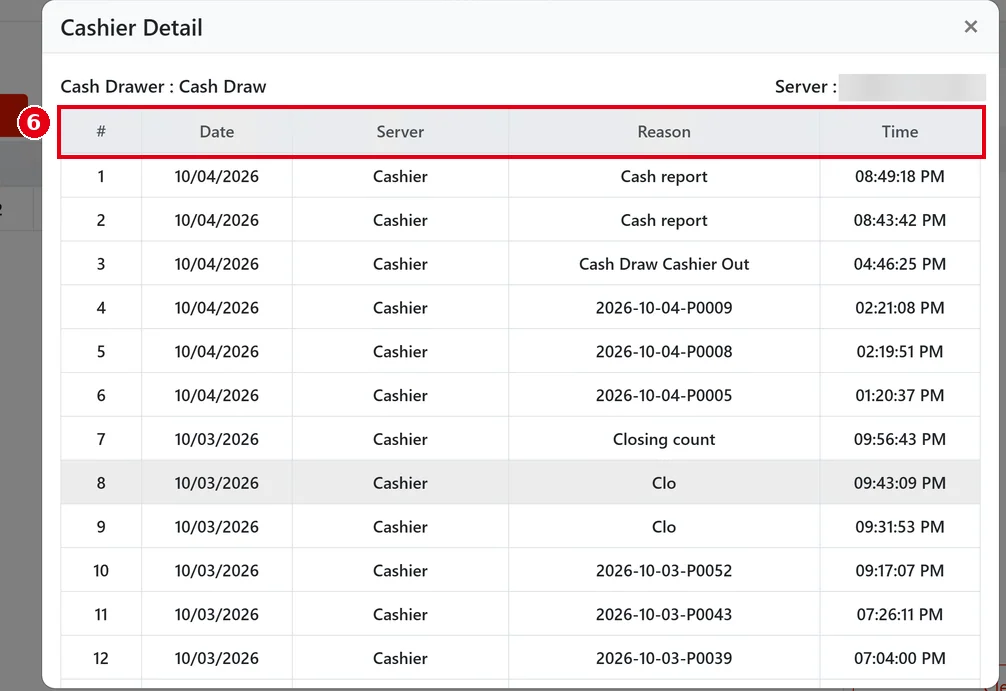Click the time 09:56:43 PM
1006x691 pixels.
pyautogui.click(x=899, y=439)
